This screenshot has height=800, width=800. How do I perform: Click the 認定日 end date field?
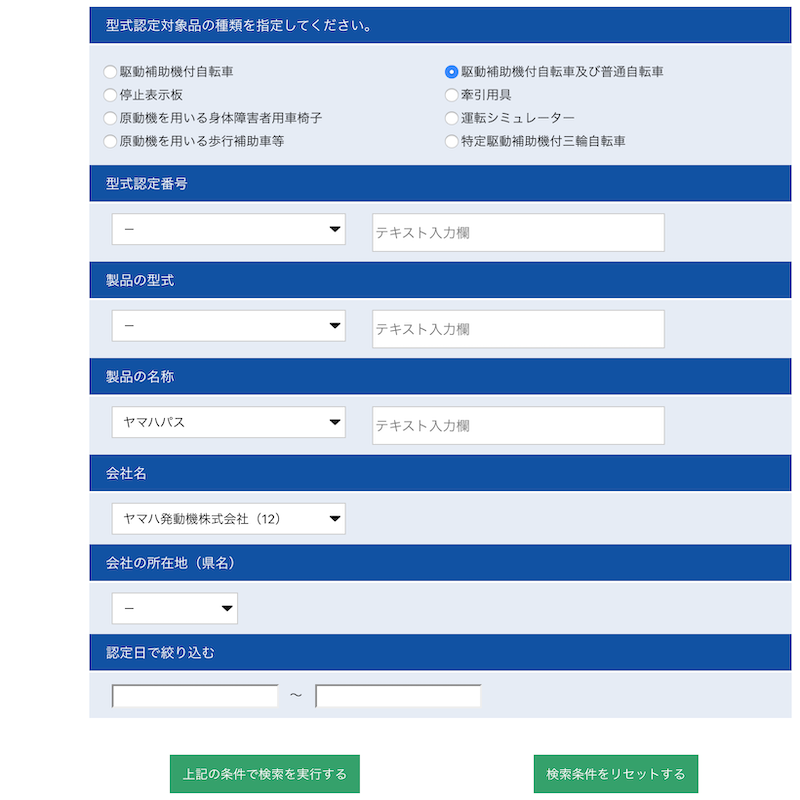pos(398,696)
